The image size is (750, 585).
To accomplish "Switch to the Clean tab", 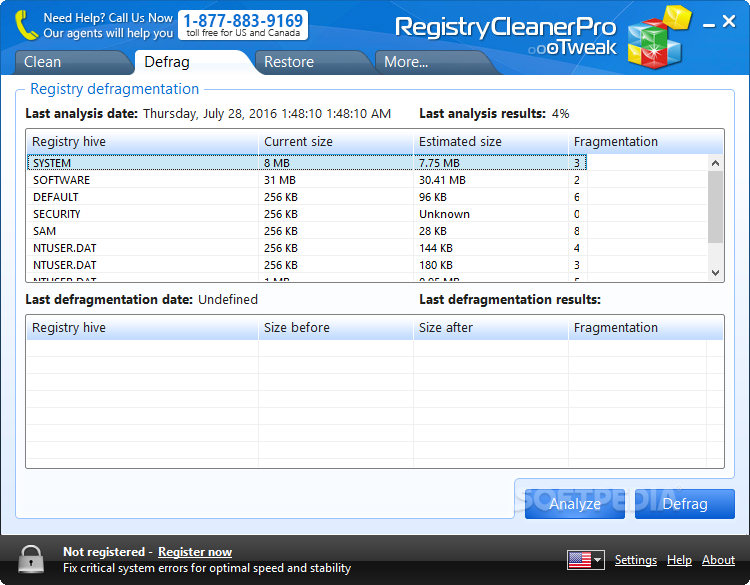I will [x=72, y=62].
